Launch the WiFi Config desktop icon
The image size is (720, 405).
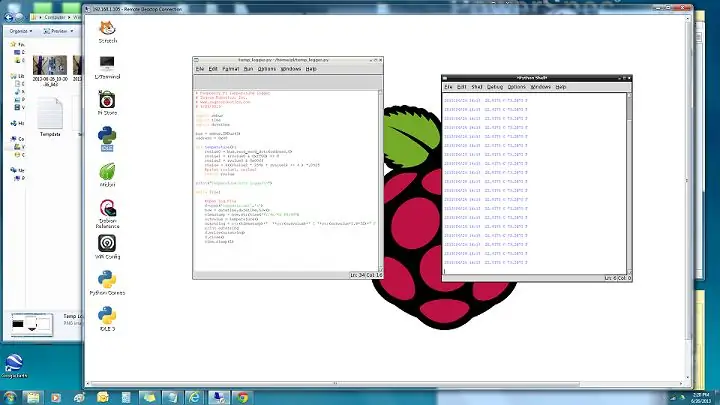(x=107, y=247)
